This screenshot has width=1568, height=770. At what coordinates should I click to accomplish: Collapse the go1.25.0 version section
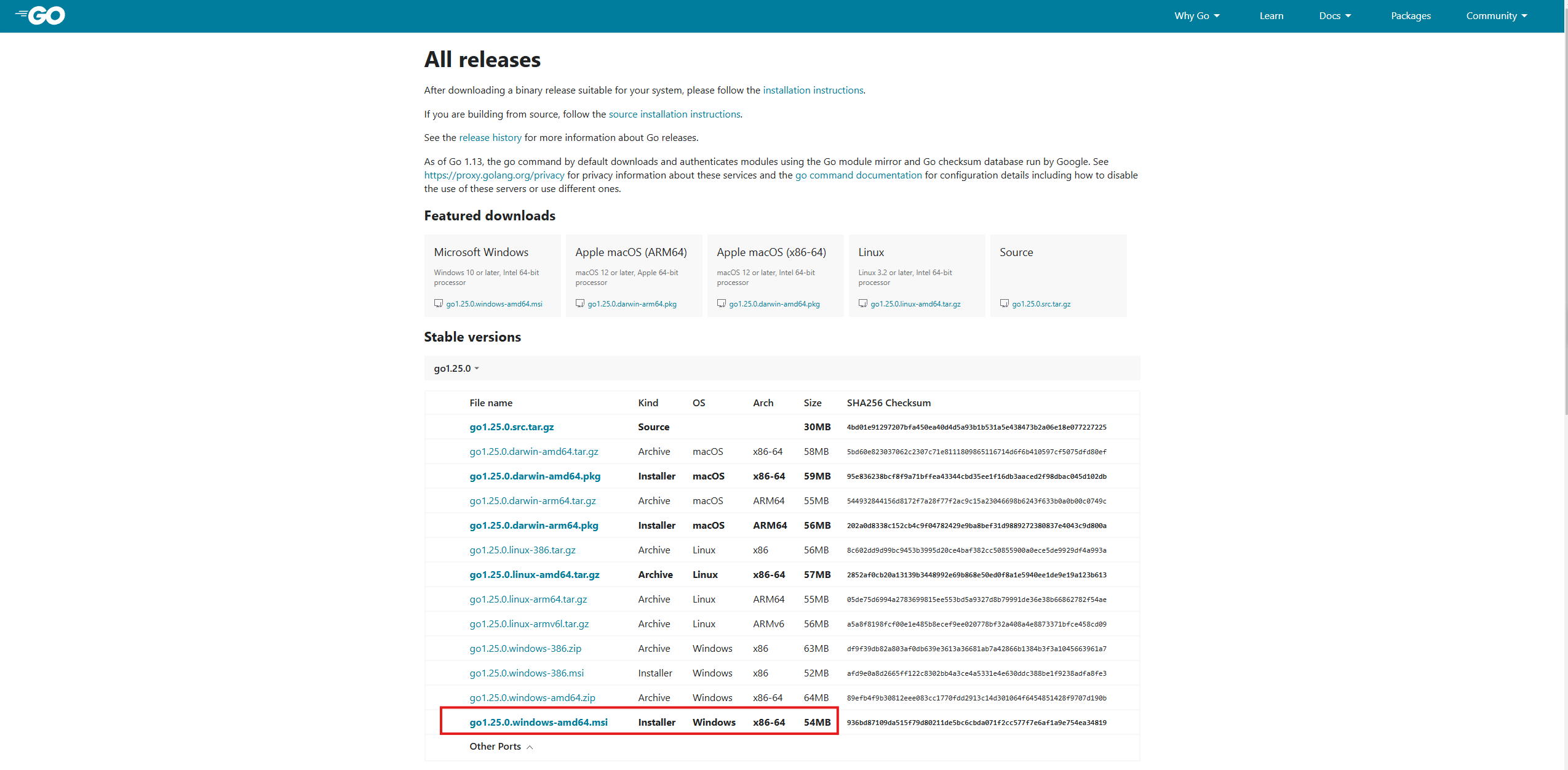(456, 368)
